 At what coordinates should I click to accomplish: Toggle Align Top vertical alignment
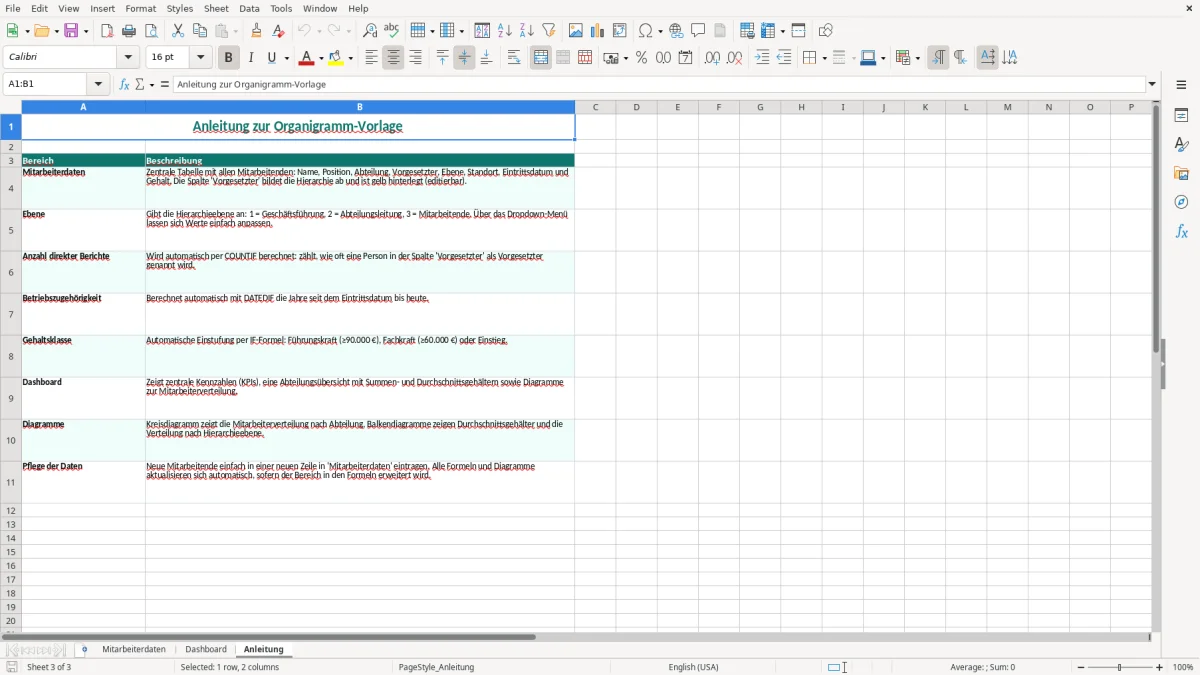(442, 58)
